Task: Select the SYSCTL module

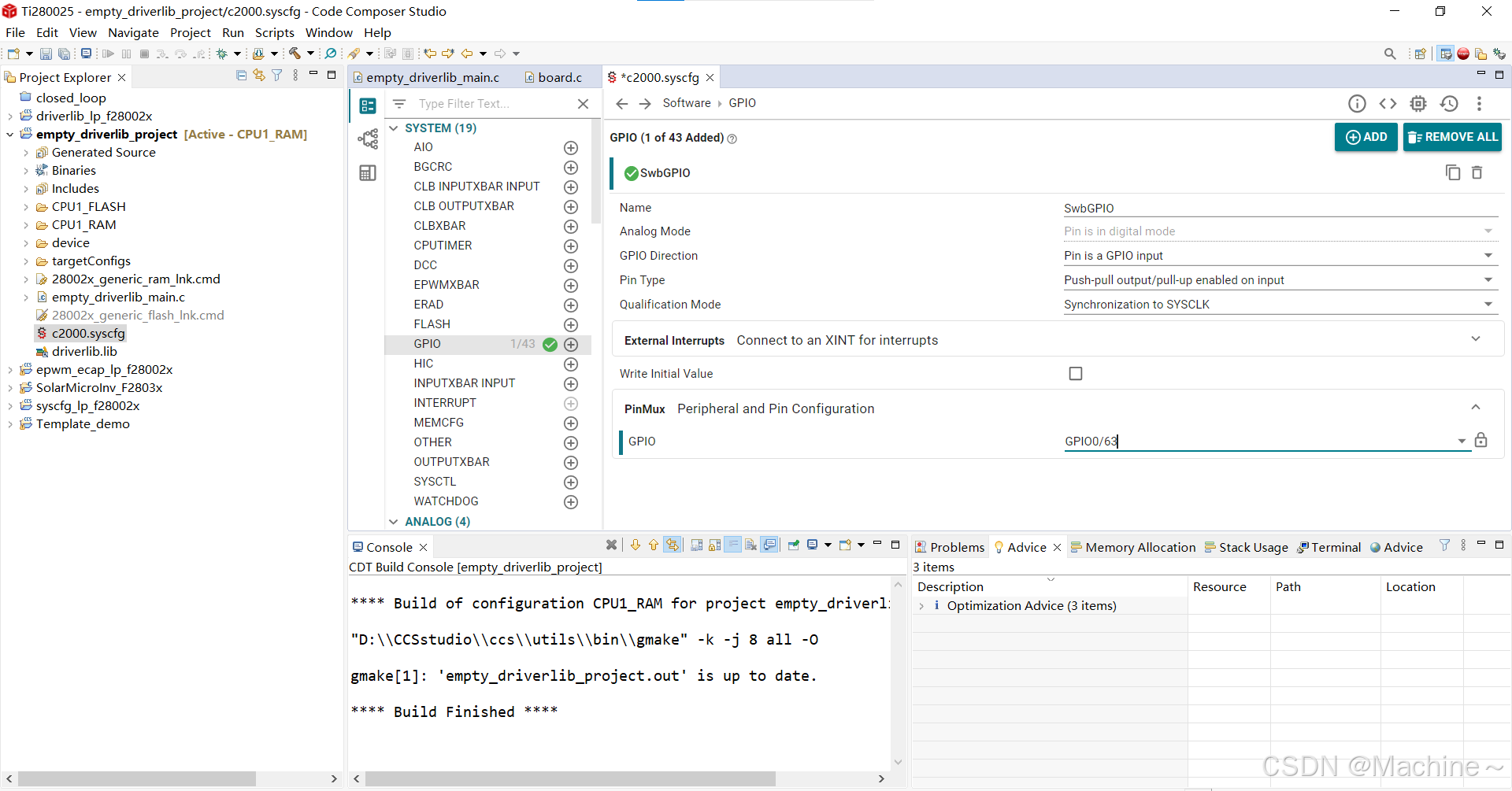Action: [435, 482]
